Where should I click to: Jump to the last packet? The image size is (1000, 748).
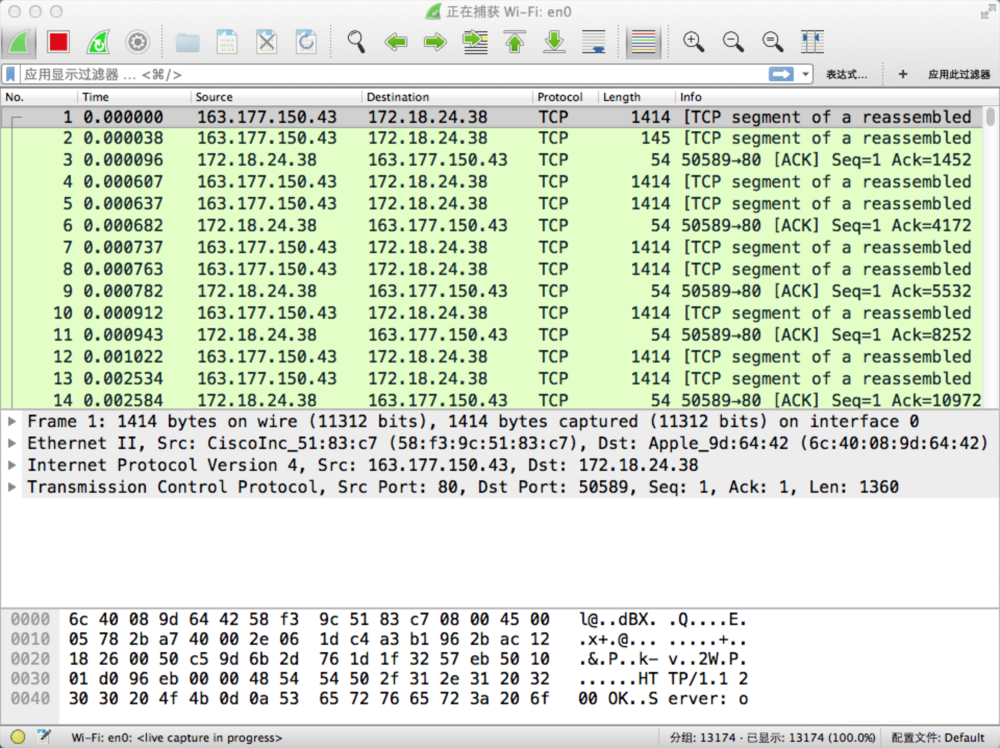[554, 42]
